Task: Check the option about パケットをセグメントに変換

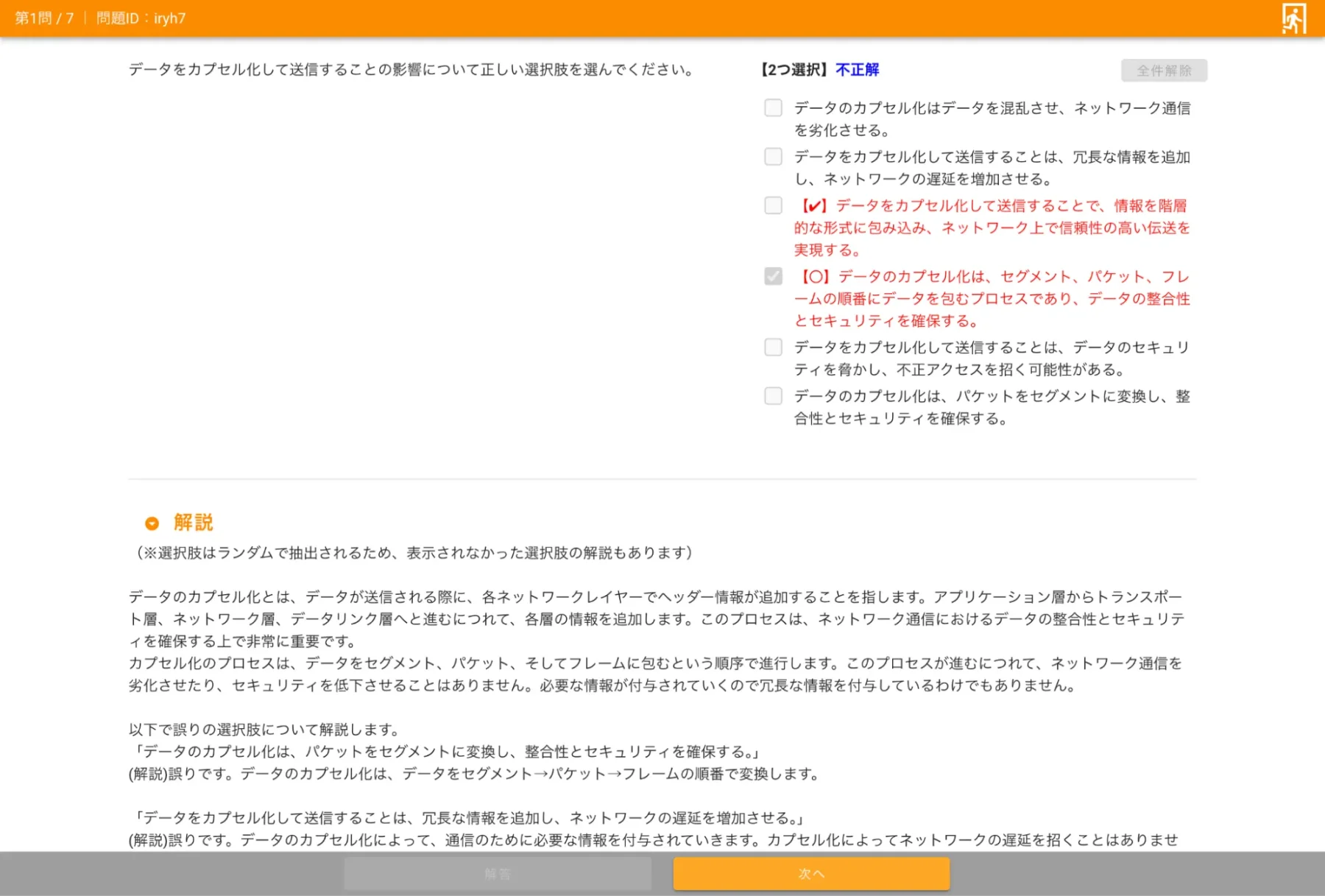Action: pos(773,396)
